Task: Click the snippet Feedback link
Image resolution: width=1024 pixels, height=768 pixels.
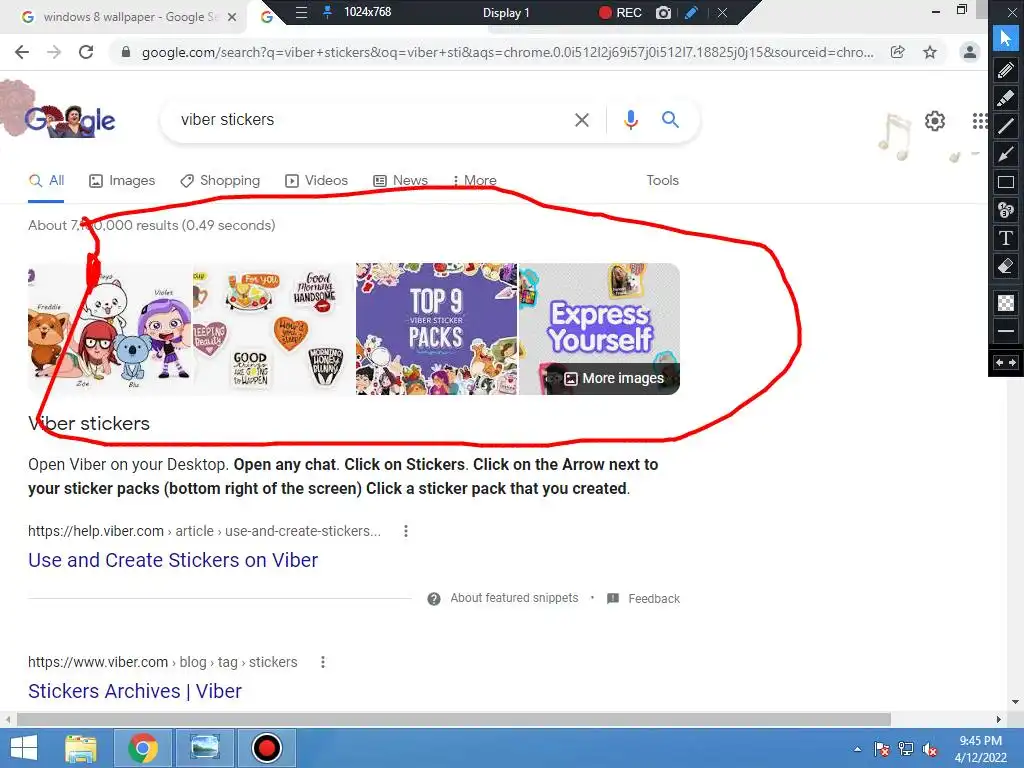Action: click(643, 598)
